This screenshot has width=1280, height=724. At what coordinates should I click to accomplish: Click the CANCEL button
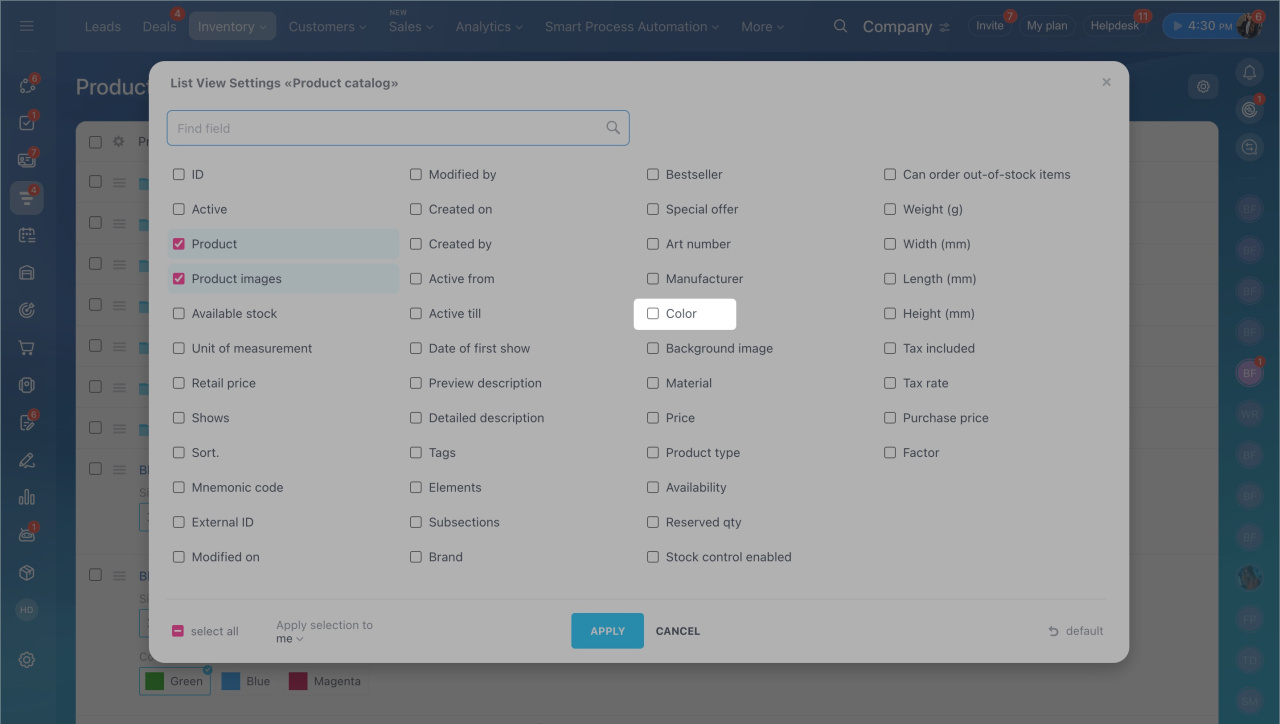click(677, 631)
